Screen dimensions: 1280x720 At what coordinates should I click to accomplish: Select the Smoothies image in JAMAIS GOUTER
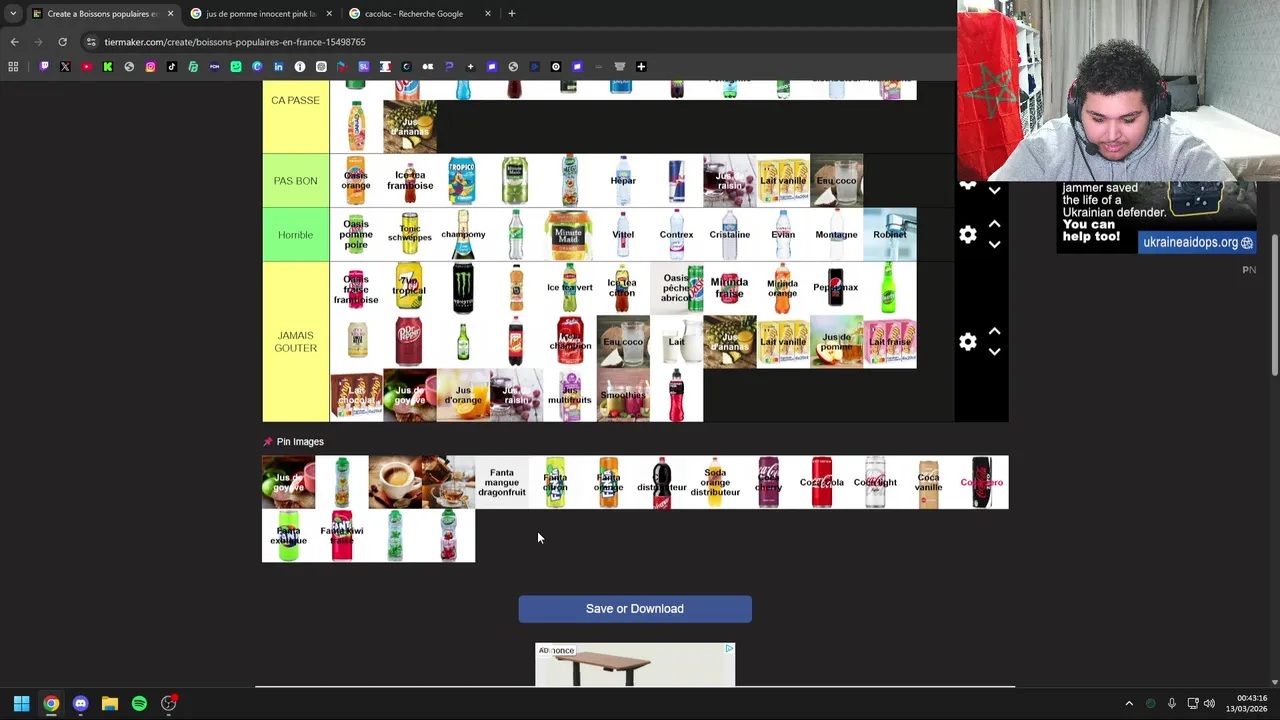[623, 395]
